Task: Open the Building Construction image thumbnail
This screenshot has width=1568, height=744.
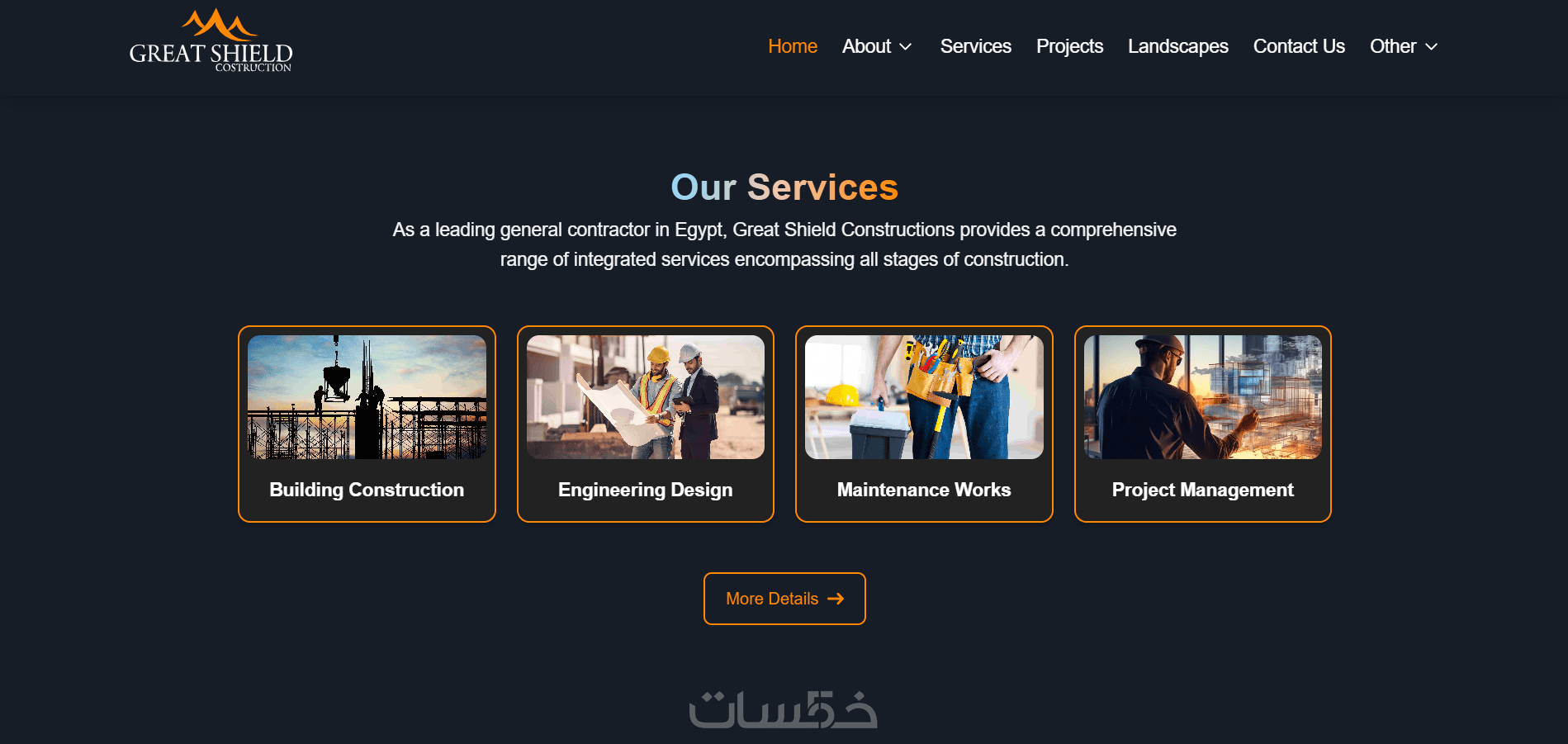Action: click(367, 397)
